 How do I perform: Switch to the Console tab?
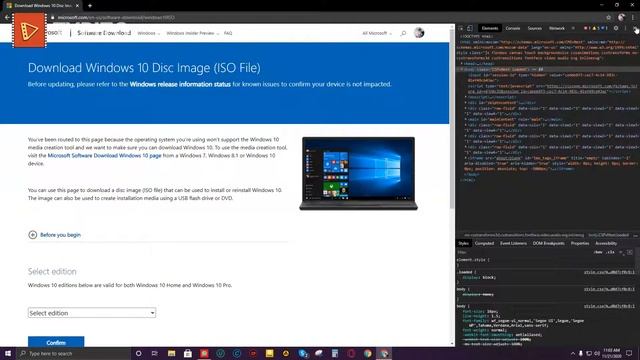pyautogui.click(x=513, y=28)
